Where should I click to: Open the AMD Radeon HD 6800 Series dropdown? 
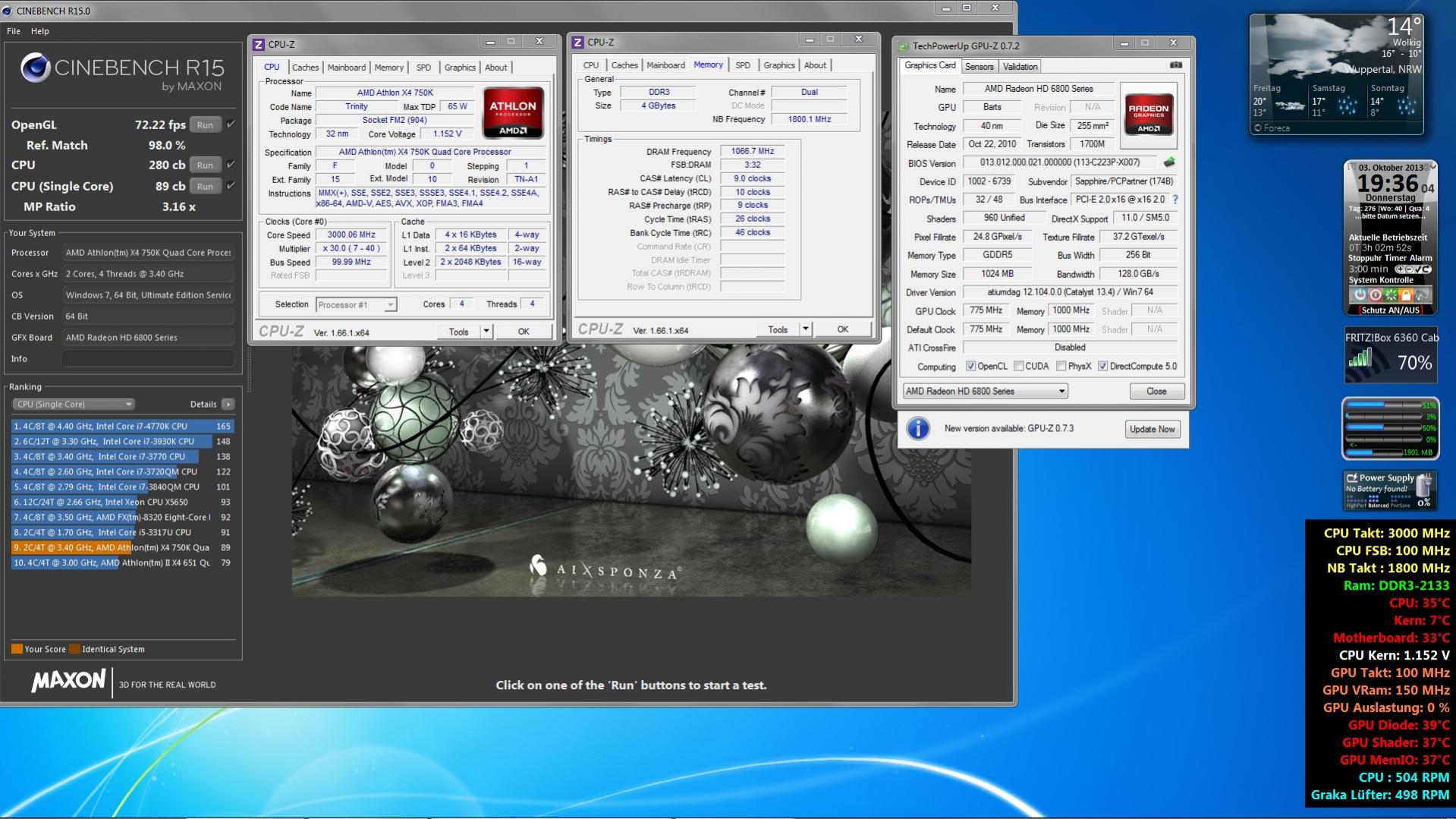coord(985,391)
